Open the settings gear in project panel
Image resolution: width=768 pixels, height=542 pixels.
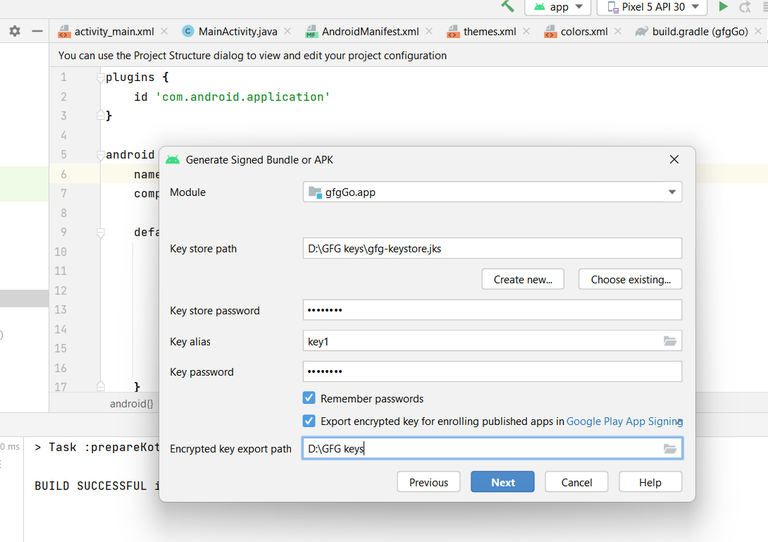tap(14, 31)
